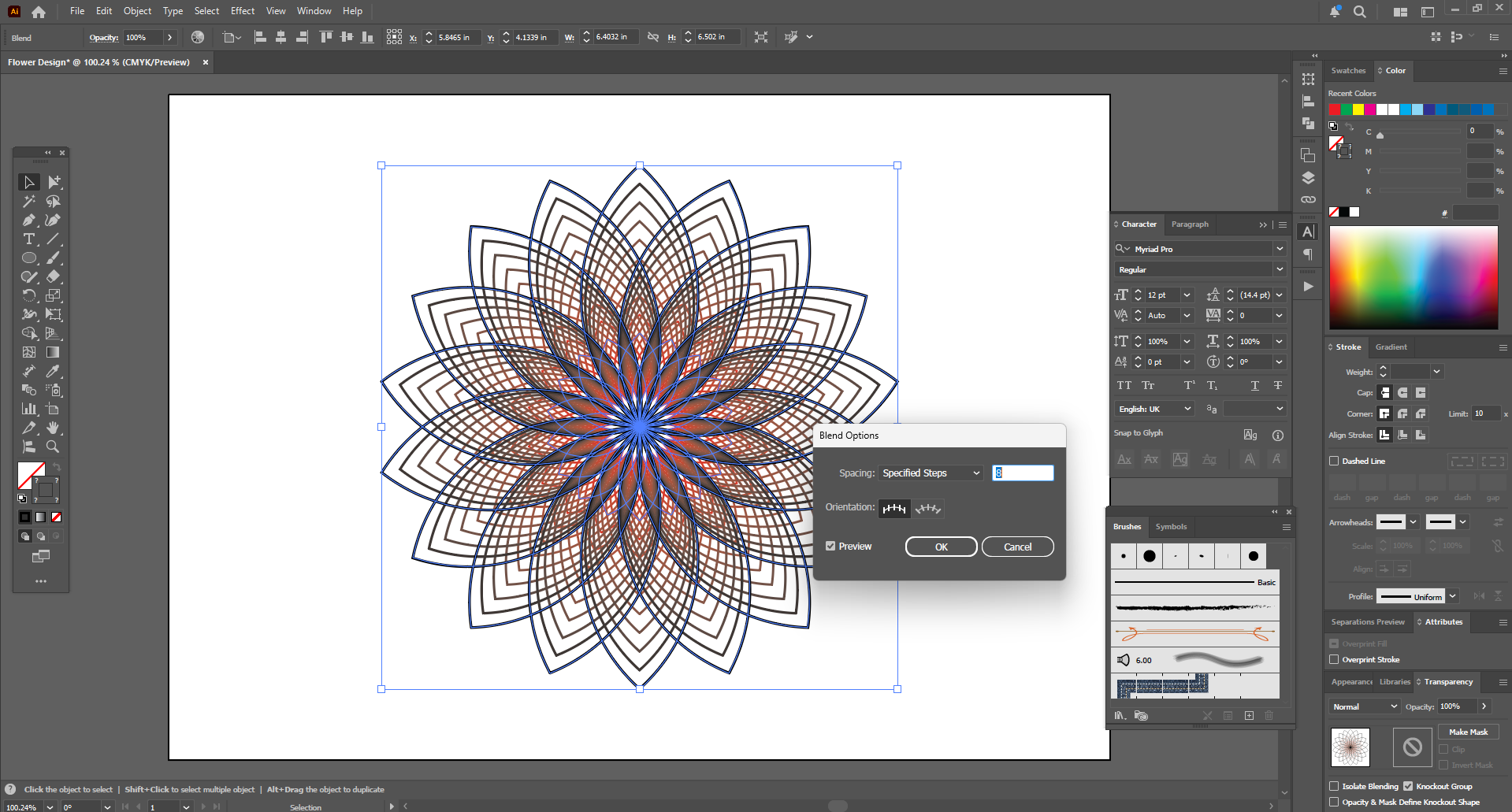The image size is (1512, 812).
Task: Select the Pen tool
Action: point(29,221)
